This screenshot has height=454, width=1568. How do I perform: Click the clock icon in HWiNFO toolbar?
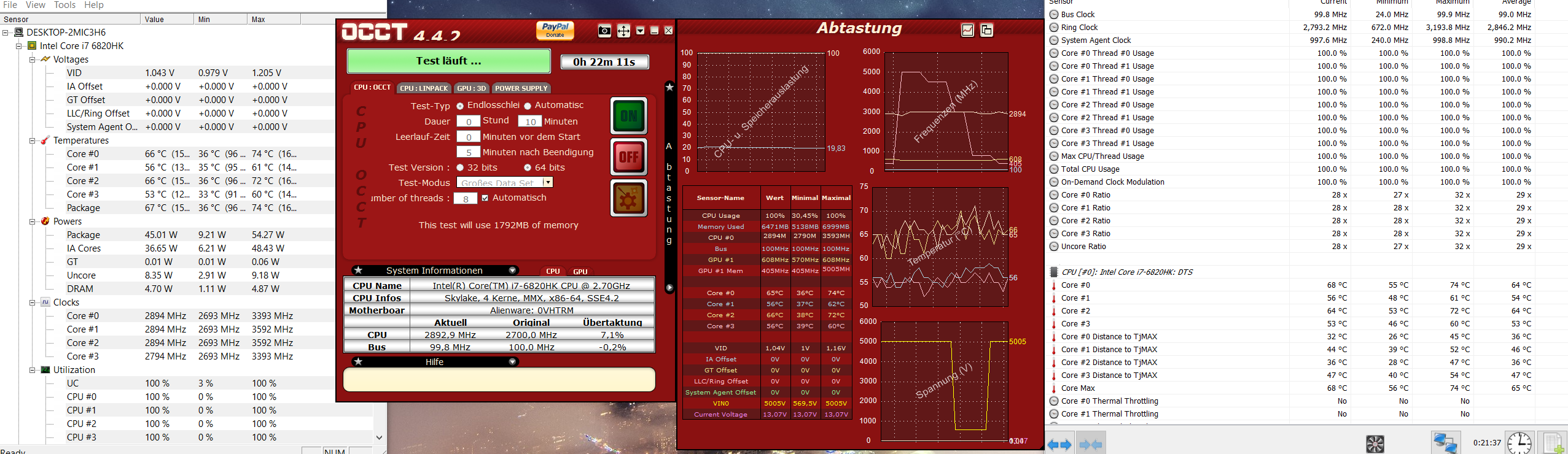click(1519, 443)
